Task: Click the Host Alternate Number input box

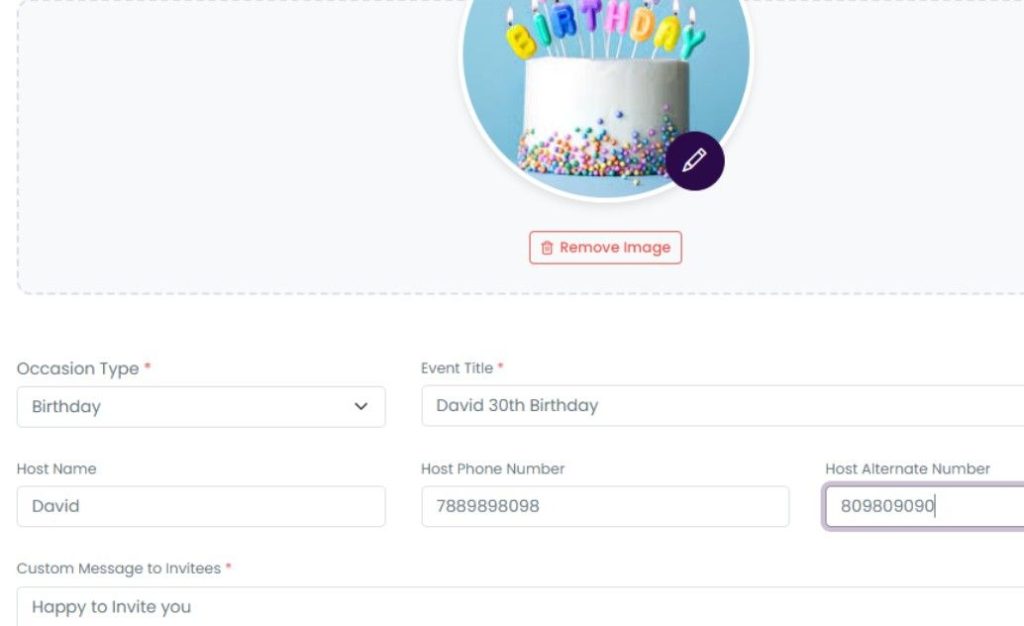Action: click(924, 506)
